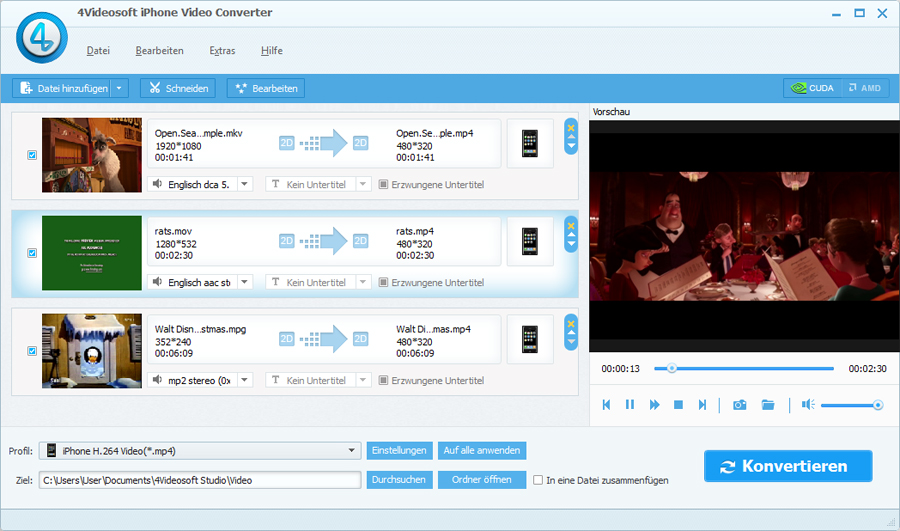Expand the Englisch aac st audio dropdown

245,282
